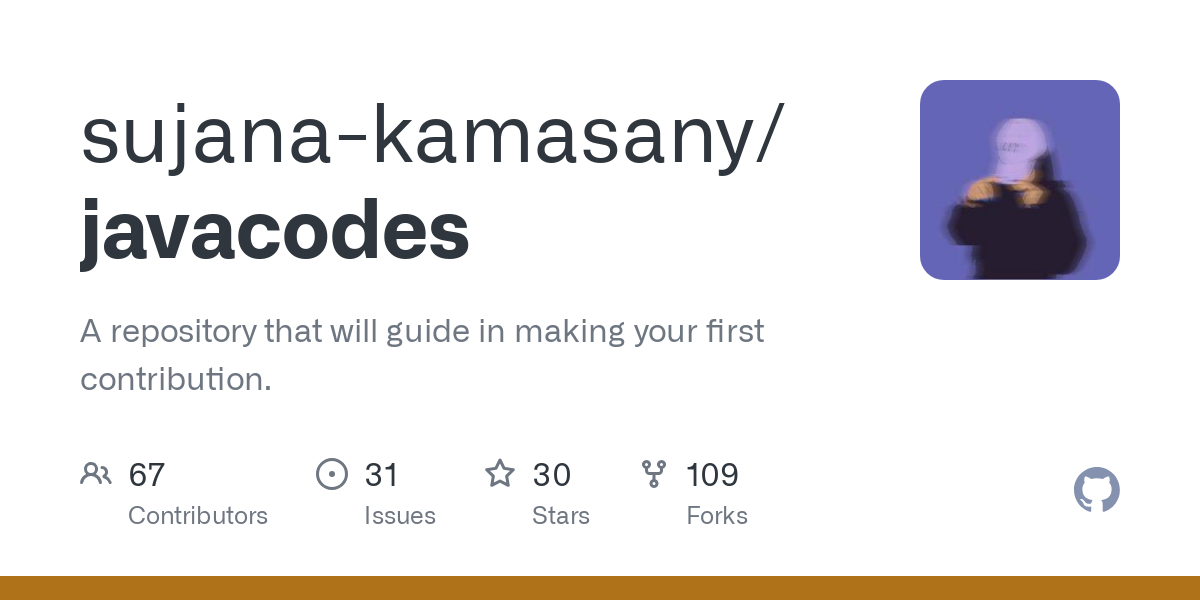
Task: Click the GitHub Octocat logo
Action: click(1096, 490)
